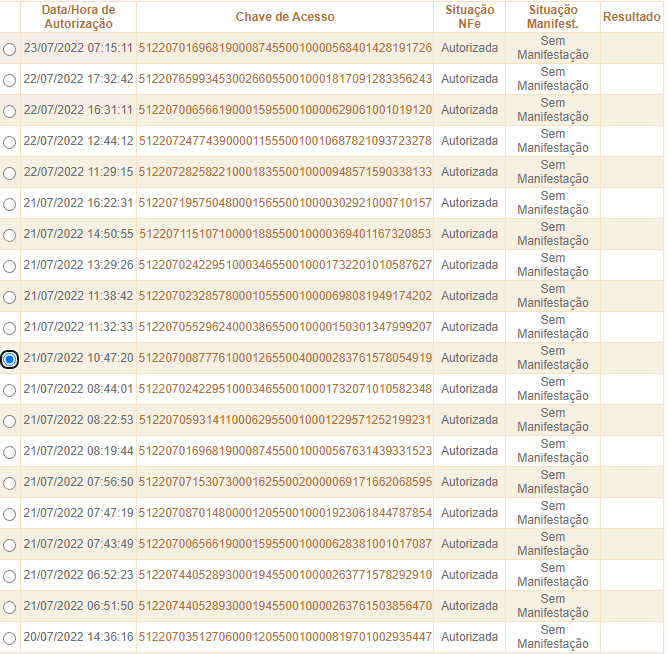This screenshot has height=654, width=667.
Task: Select radio button for 21/07/2022 16:22:31 row
Action: (x=9, y=205)
